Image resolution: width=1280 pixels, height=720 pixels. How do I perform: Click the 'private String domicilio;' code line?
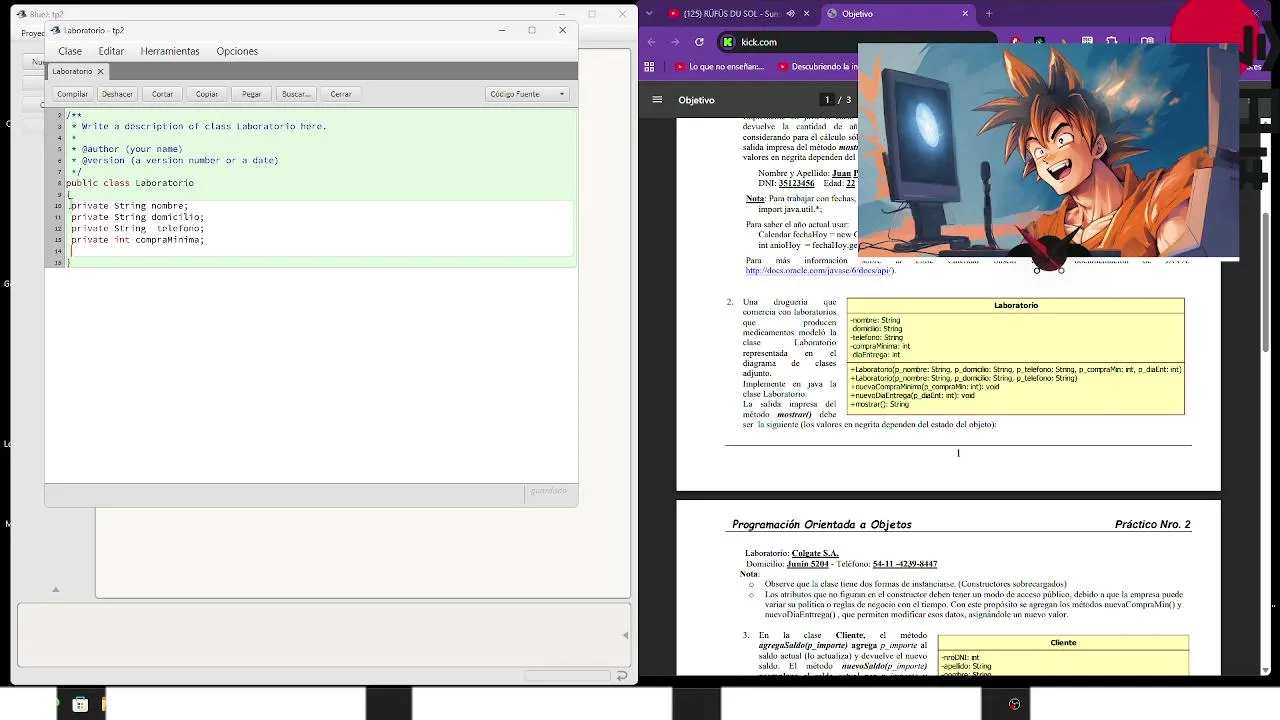pyautogui.click(x=137, y=217)
